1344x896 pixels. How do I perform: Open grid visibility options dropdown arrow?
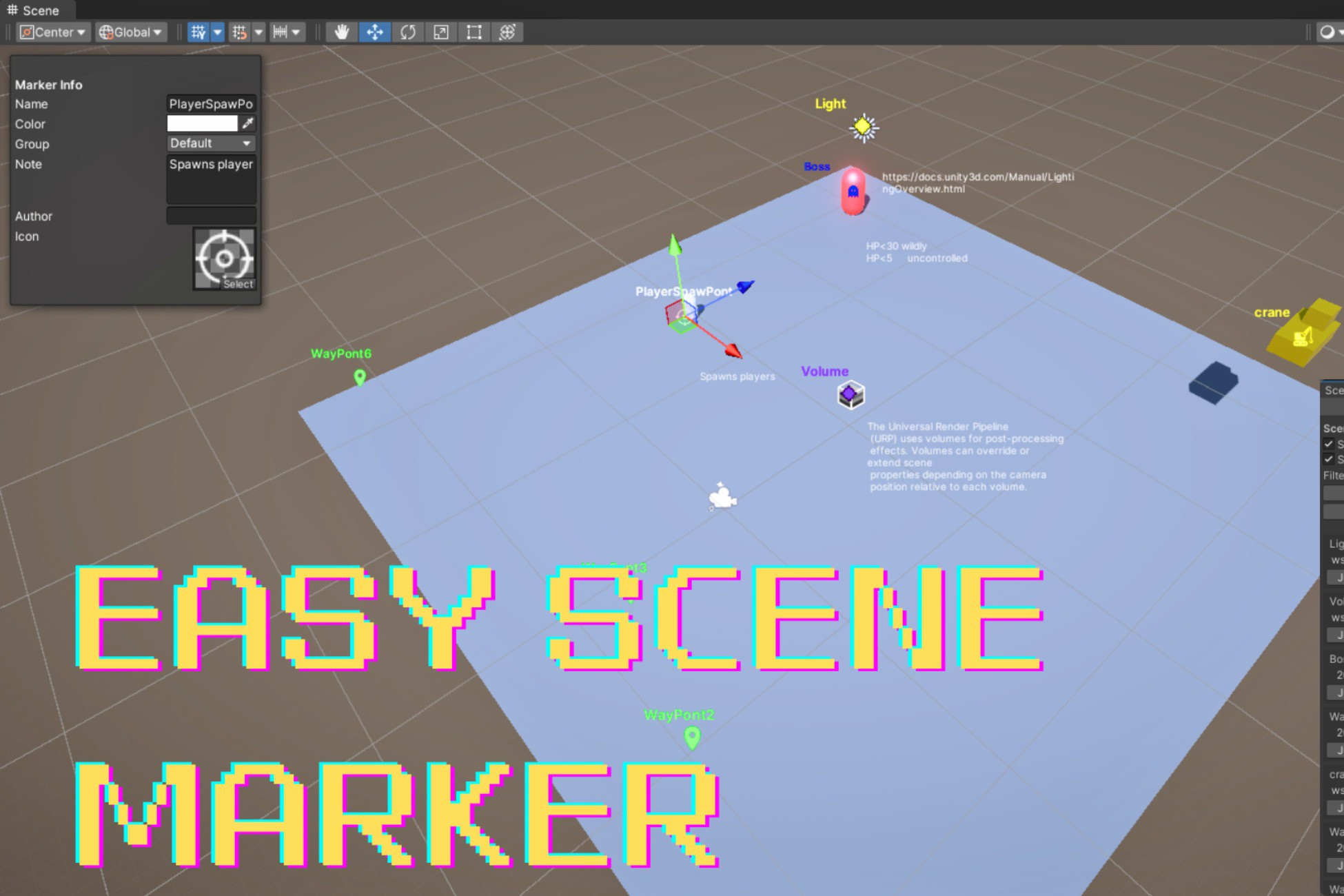[x=218, y=32]
